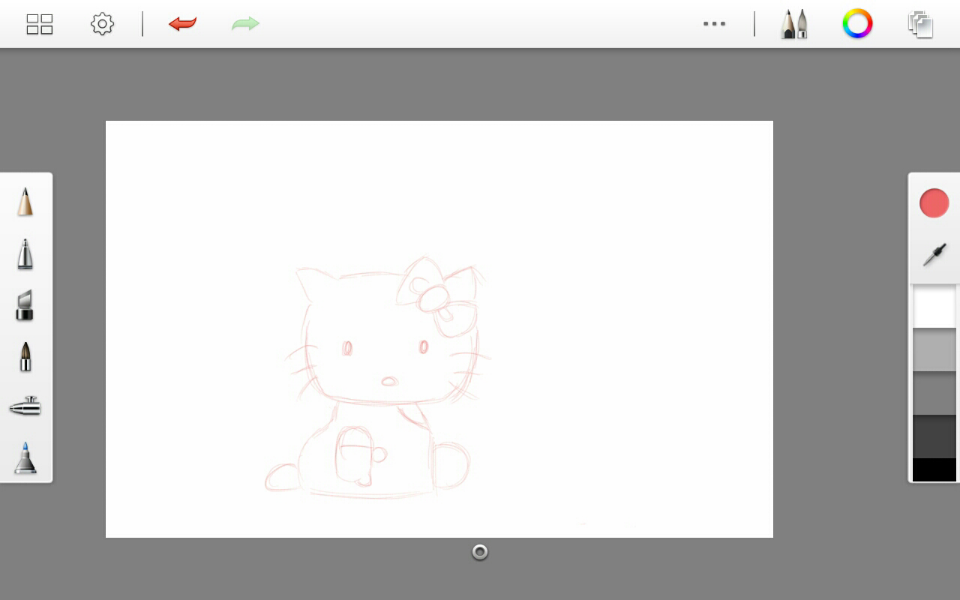This screenshot has width=960, height=600.
Task: Tap the current red color puck
Action: (x=933, y=202)
